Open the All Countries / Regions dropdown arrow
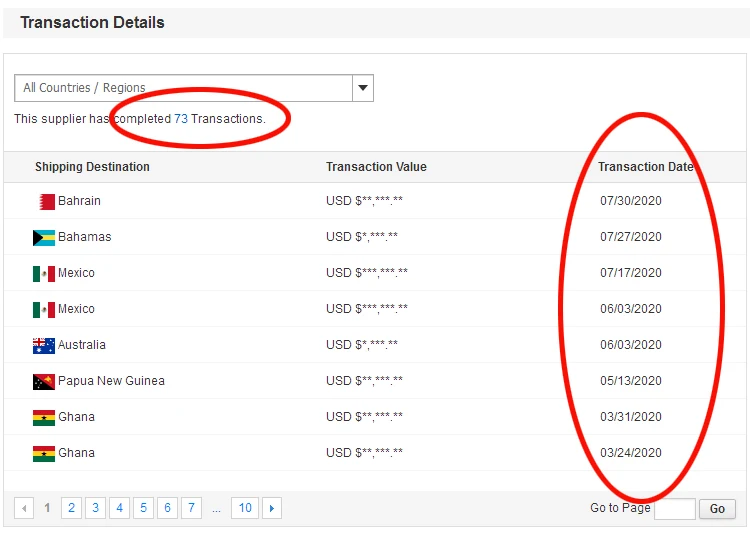The image size is (750, 540). pyautogui.click(x=363, y=88)
